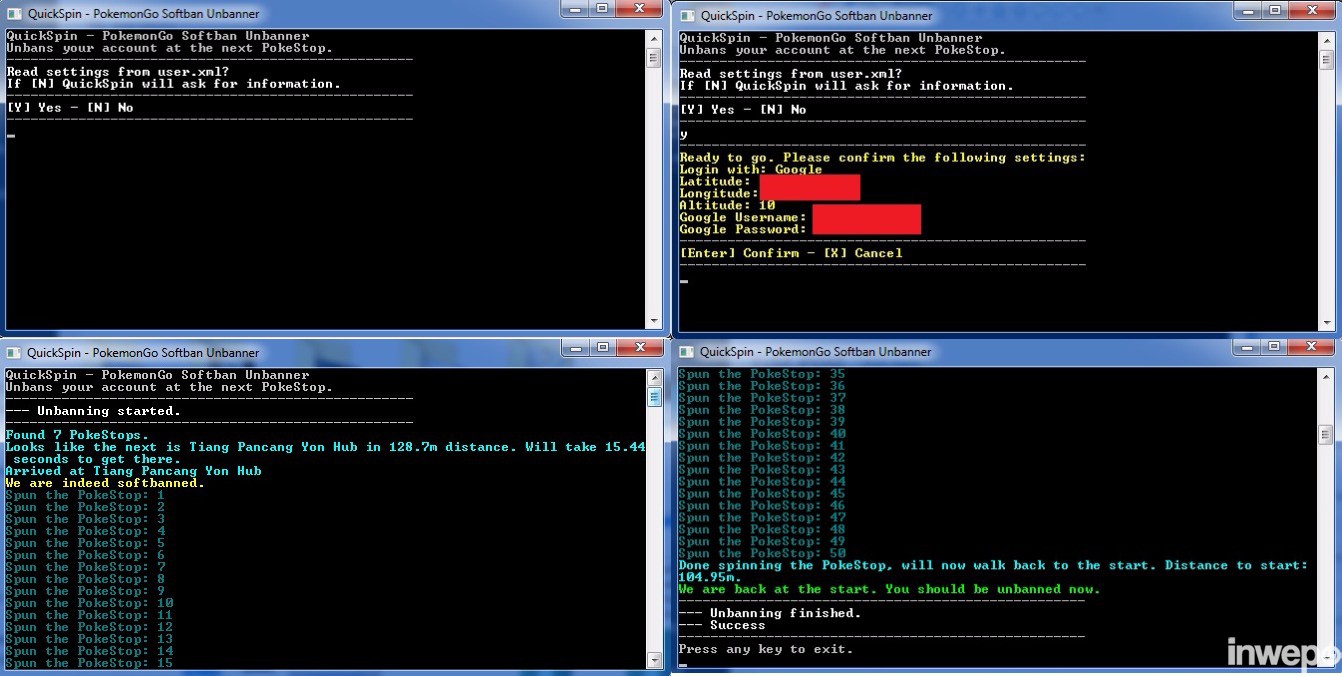1342x676 pixels.
Task: Click the 'Spun the PokeStop: 1' line
Action: (86, 495)
